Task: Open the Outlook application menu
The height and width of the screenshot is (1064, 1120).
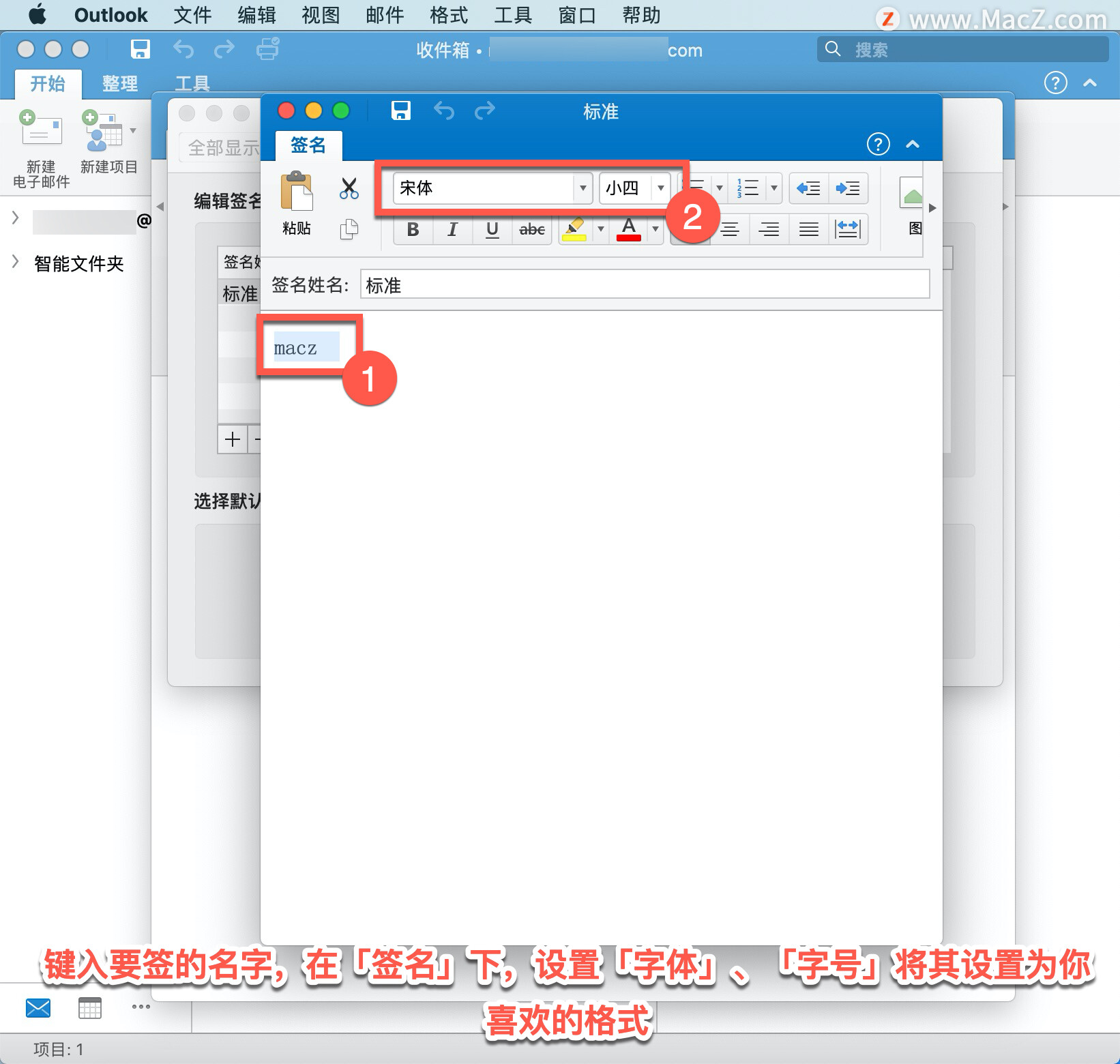Action: tap(110, 15)
